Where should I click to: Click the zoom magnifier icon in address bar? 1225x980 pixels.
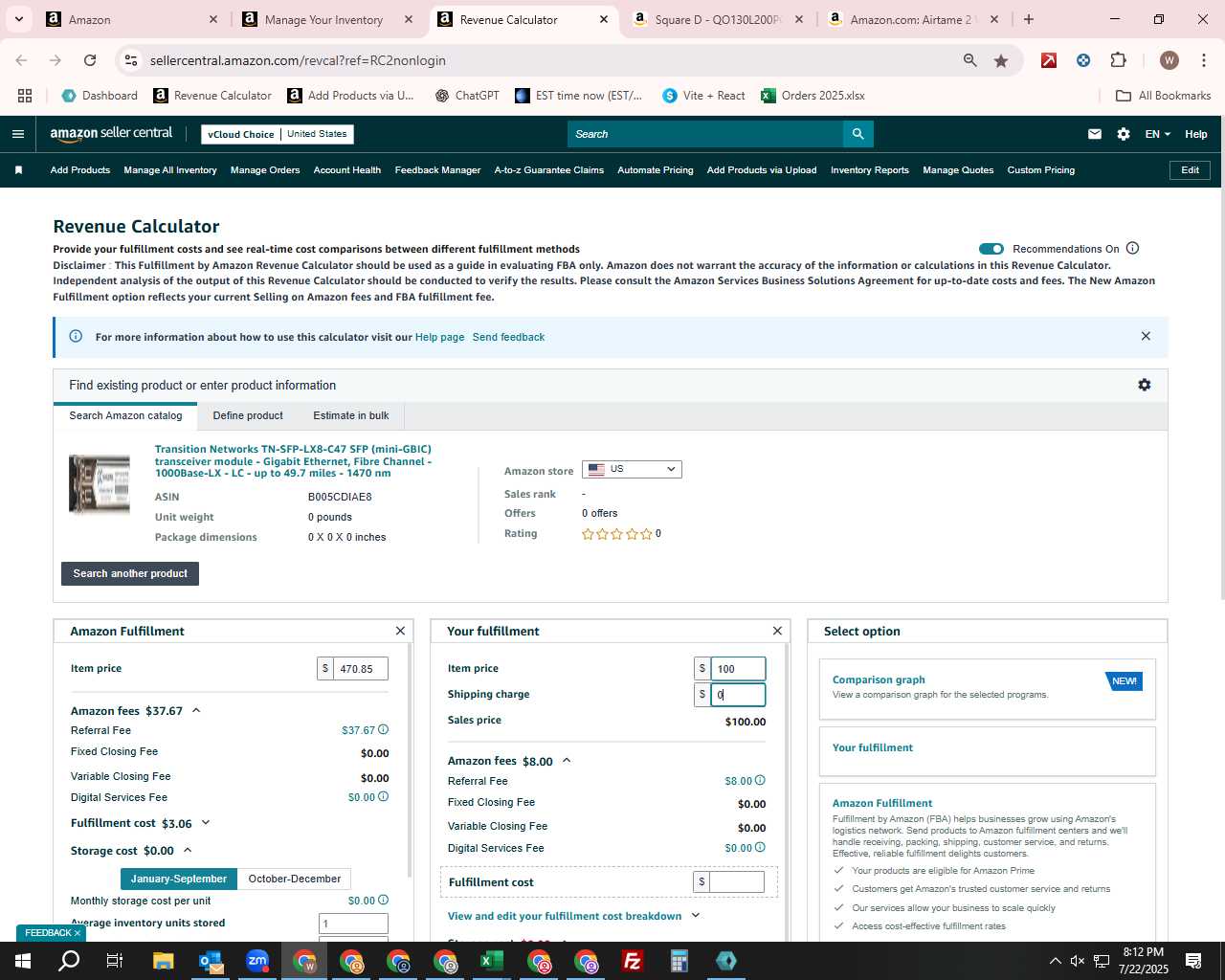click(x=970, y=60)
